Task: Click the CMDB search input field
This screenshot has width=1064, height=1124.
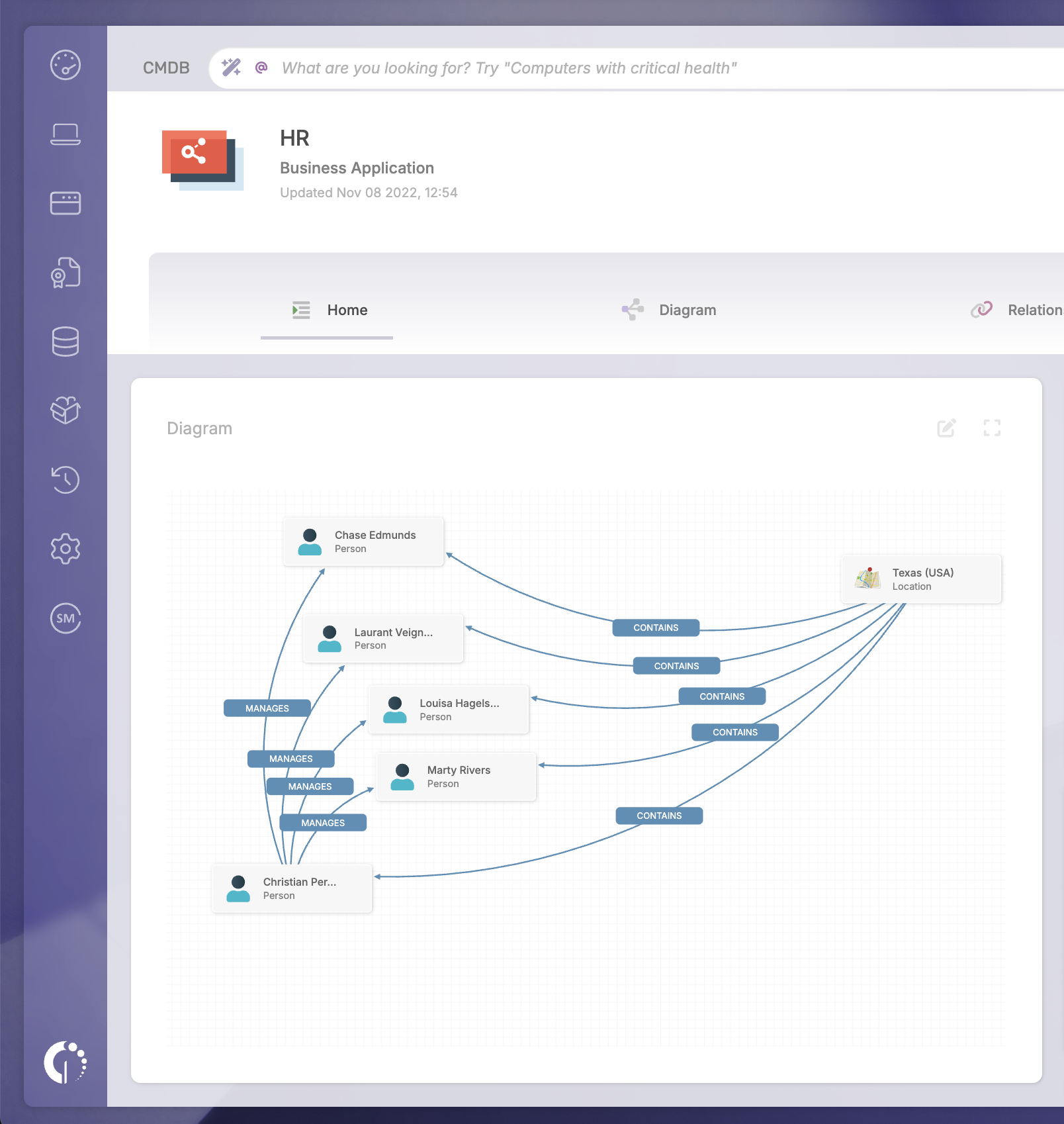Action: (596, 68)
